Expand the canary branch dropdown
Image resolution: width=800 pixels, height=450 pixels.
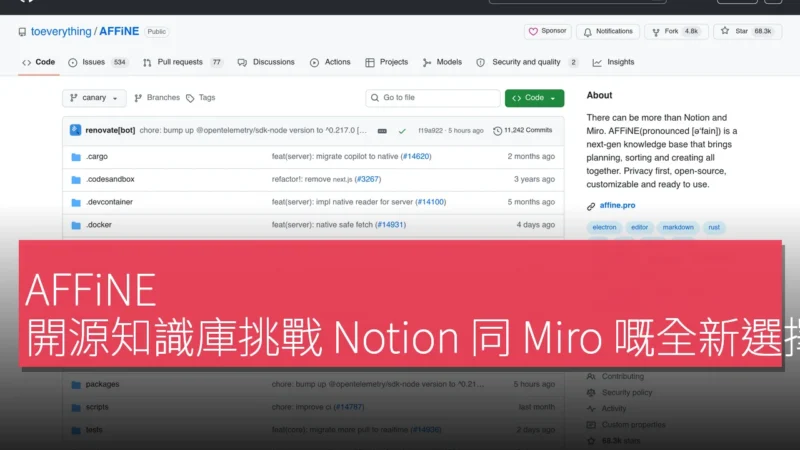click(94, 98)
